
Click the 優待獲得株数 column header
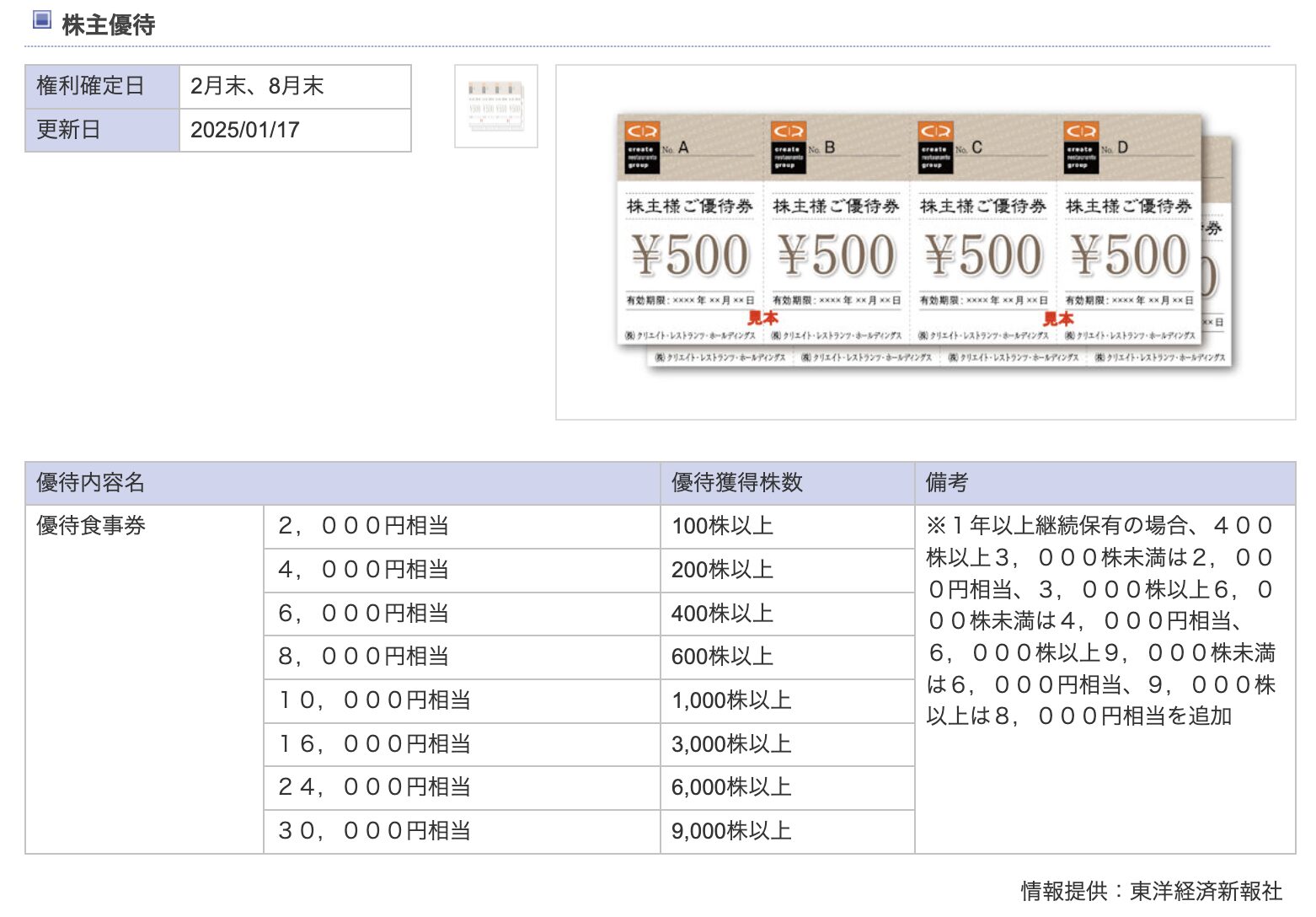pyautogui.click(x=737, y=483)
